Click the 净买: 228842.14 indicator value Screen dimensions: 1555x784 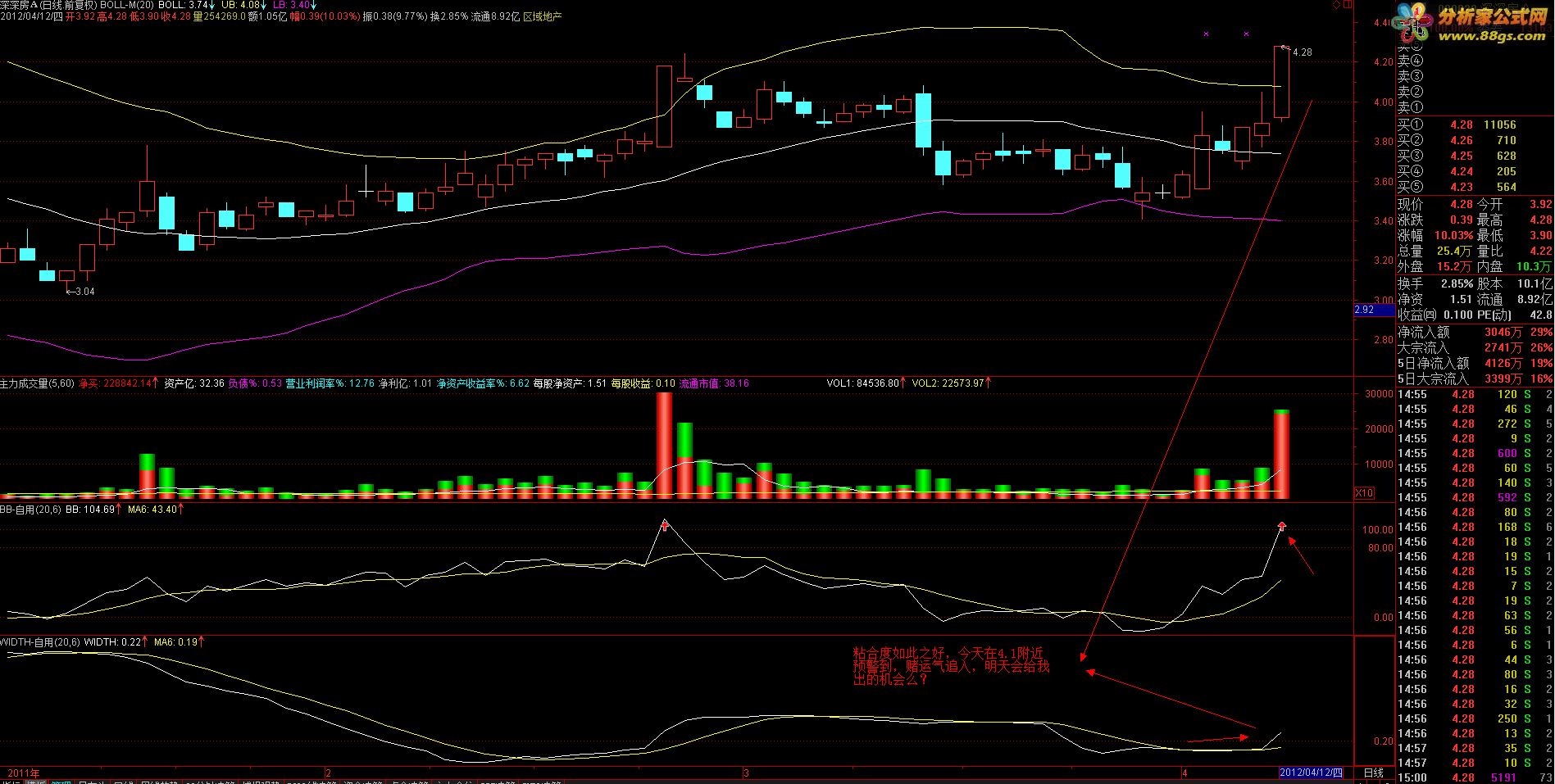pyautogui.click(x=119, y=383)
